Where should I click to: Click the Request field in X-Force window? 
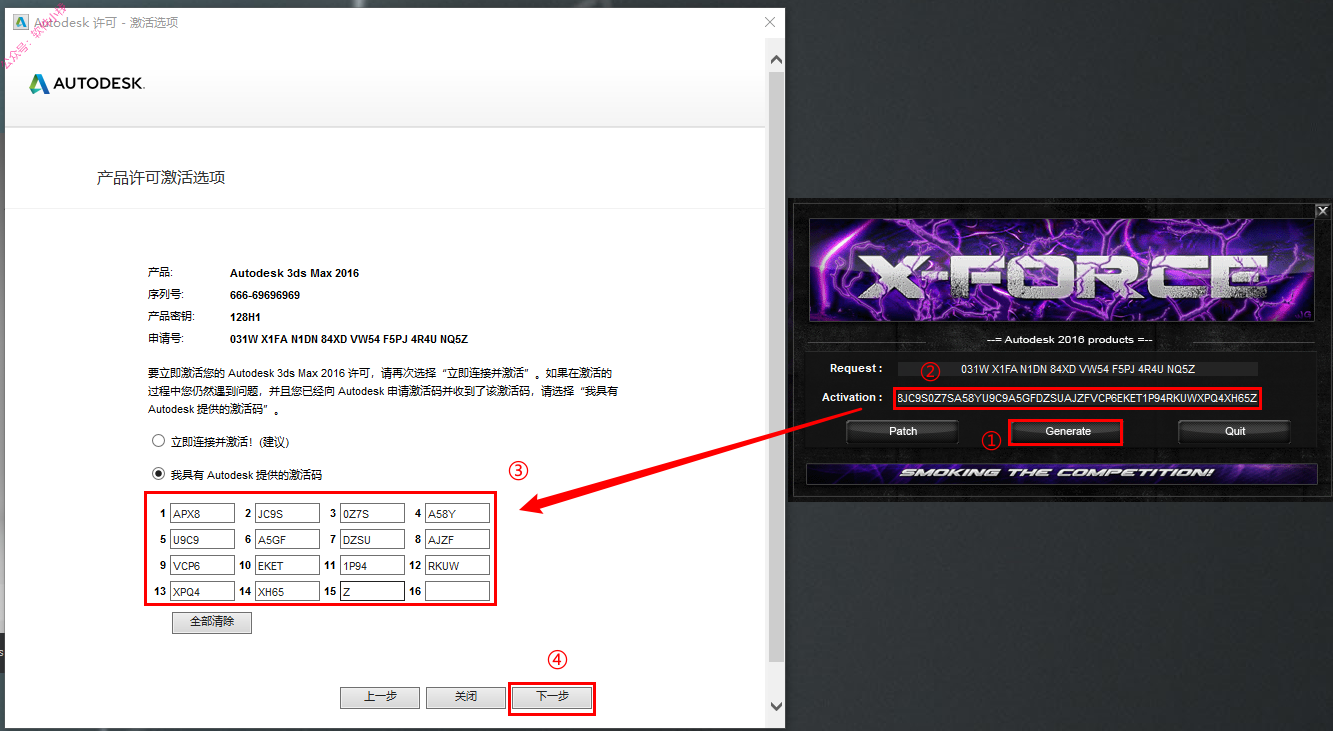tap(1077, 369)
